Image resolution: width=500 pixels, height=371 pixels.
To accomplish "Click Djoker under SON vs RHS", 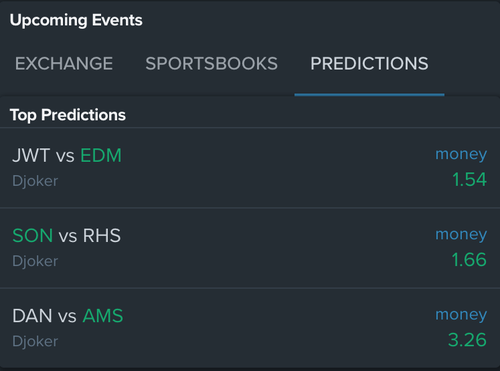I will click(35, 261).
